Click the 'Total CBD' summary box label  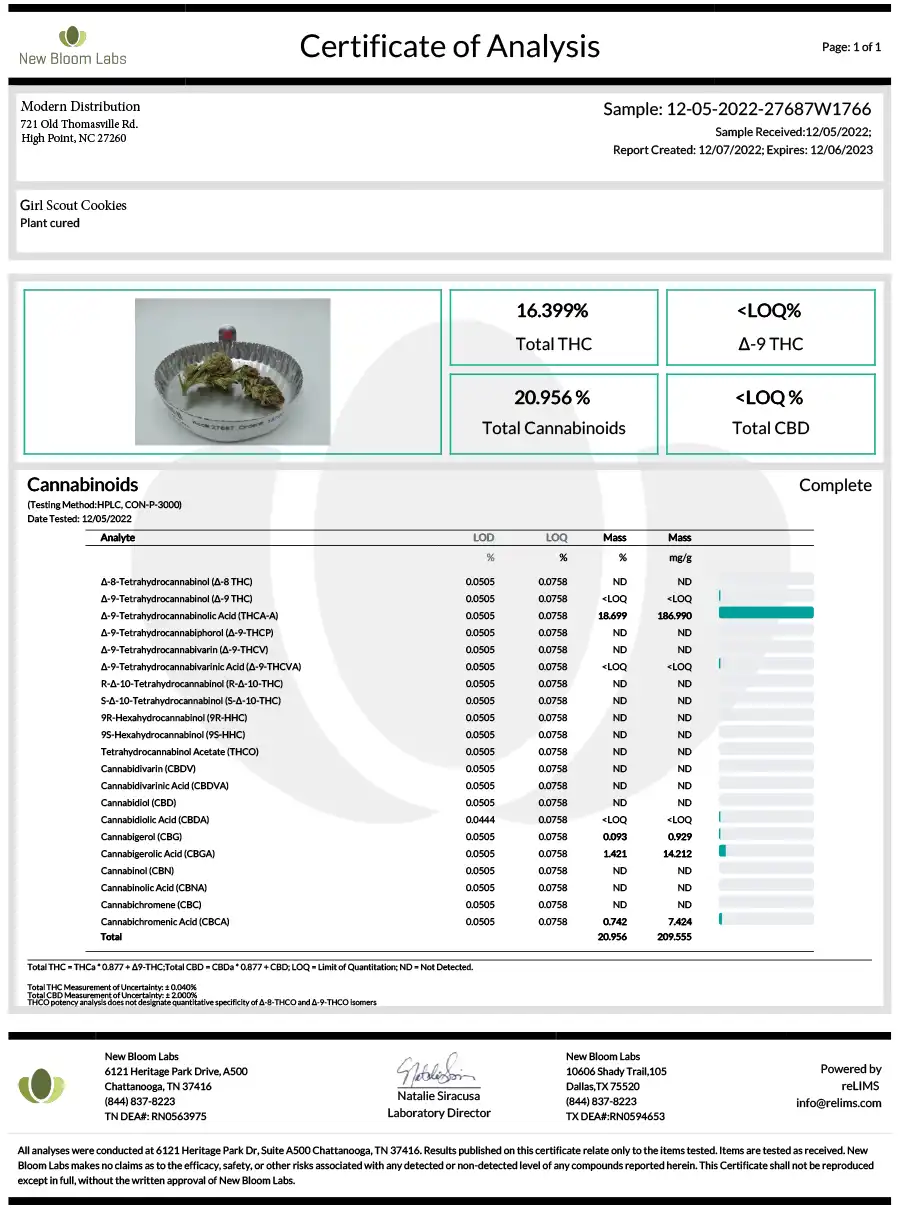click(770, 428)
